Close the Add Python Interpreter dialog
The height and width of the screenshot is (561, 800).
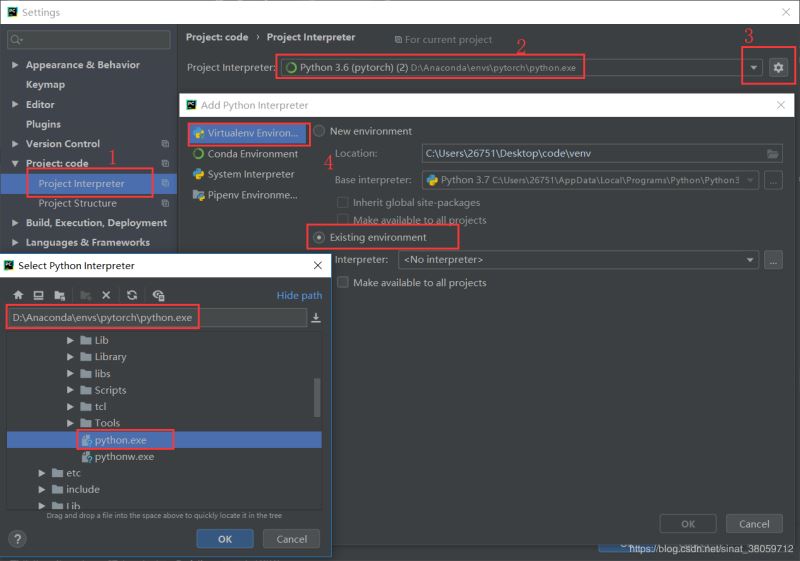pyautogui.click(x=781, y=105)
